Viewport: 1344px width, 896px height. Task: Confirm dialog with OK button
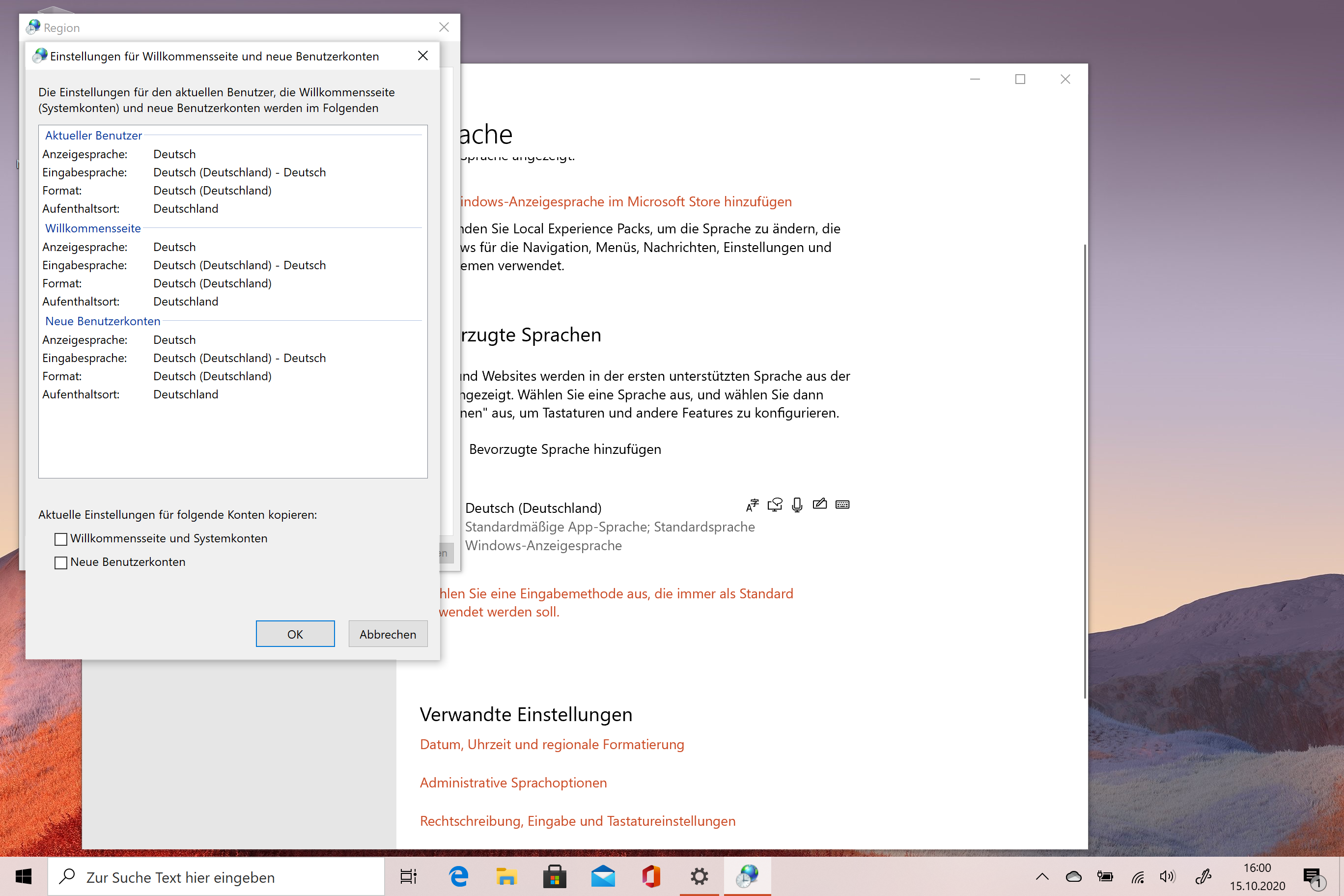coord(295,634)
